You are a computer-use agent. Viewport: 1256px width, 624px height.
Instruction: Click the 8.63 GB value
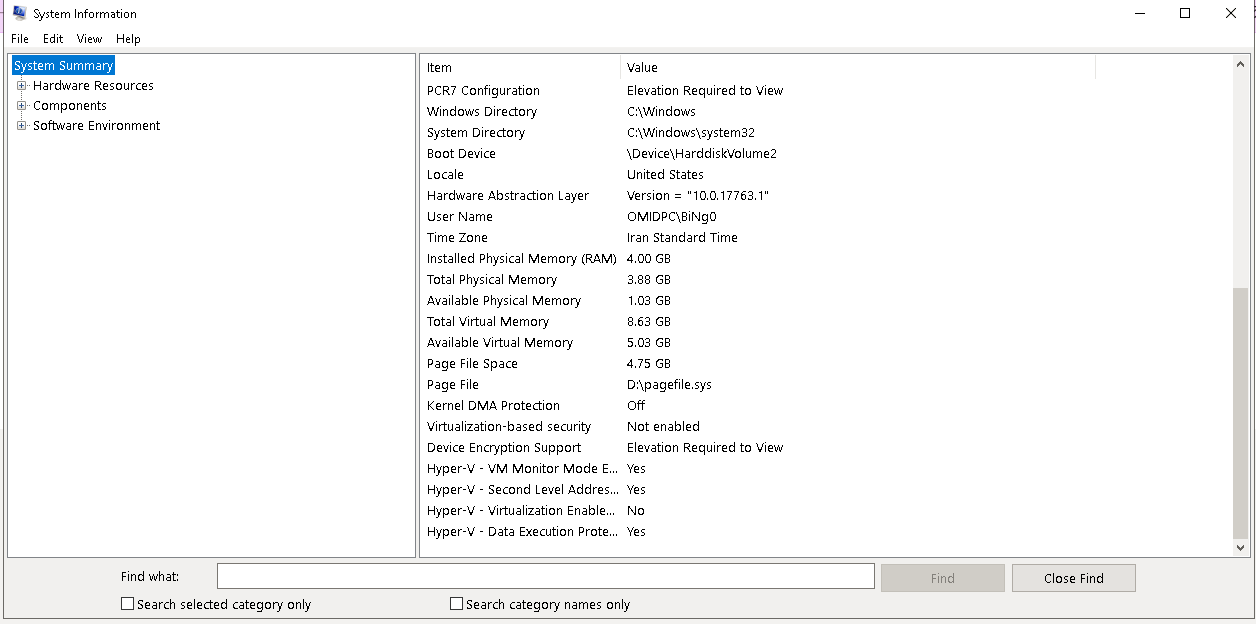click(649, 322)
